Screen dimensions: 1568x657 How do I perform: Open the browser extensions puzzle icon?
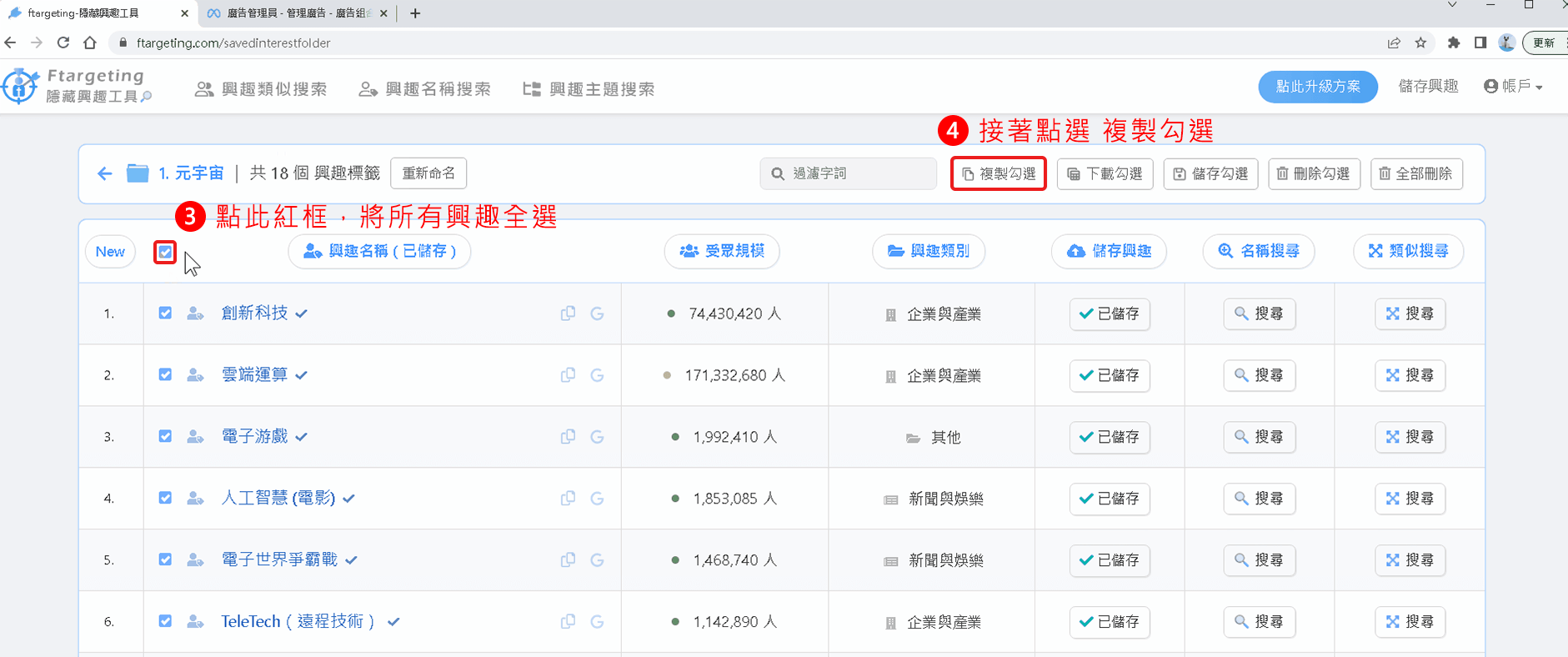pos(1454,43)
